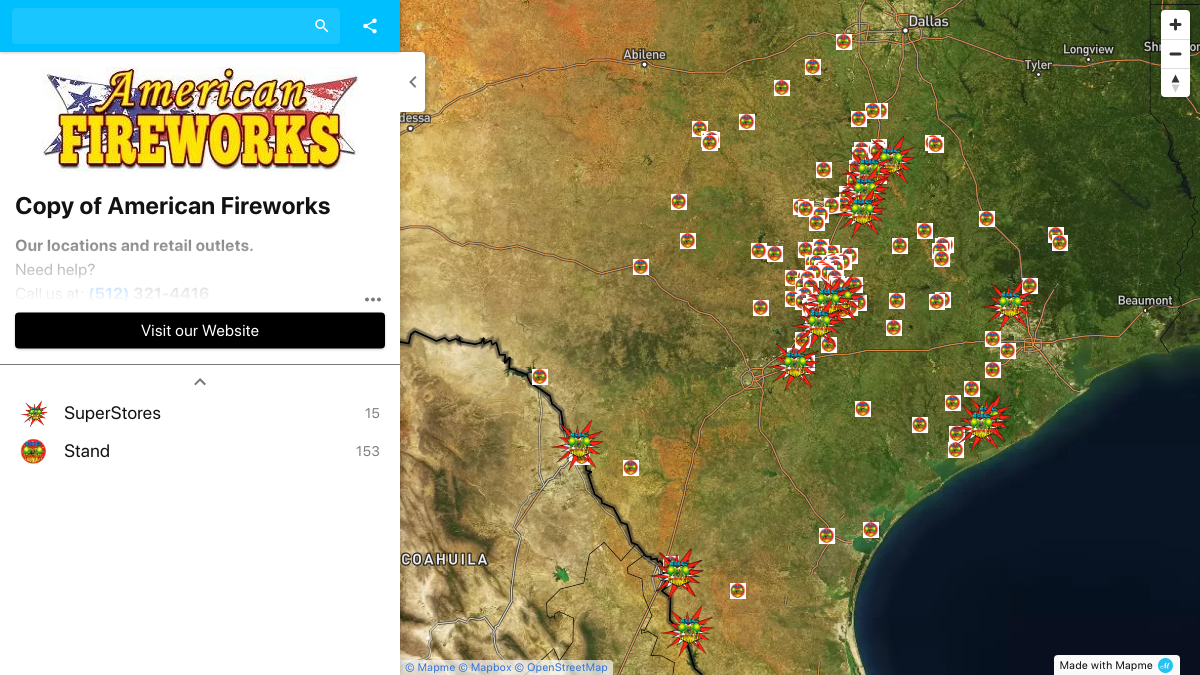Click the Mapme logo in the badge
The image size is (1200, 675).
[1166, 665]
